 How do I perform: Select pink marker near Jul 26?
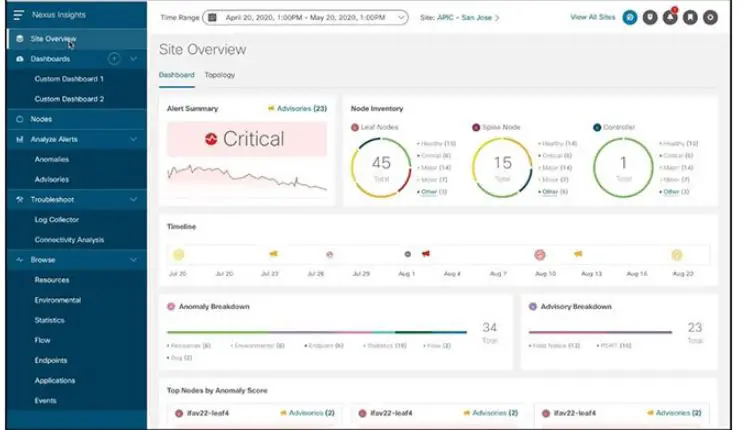tap(330, 255)
